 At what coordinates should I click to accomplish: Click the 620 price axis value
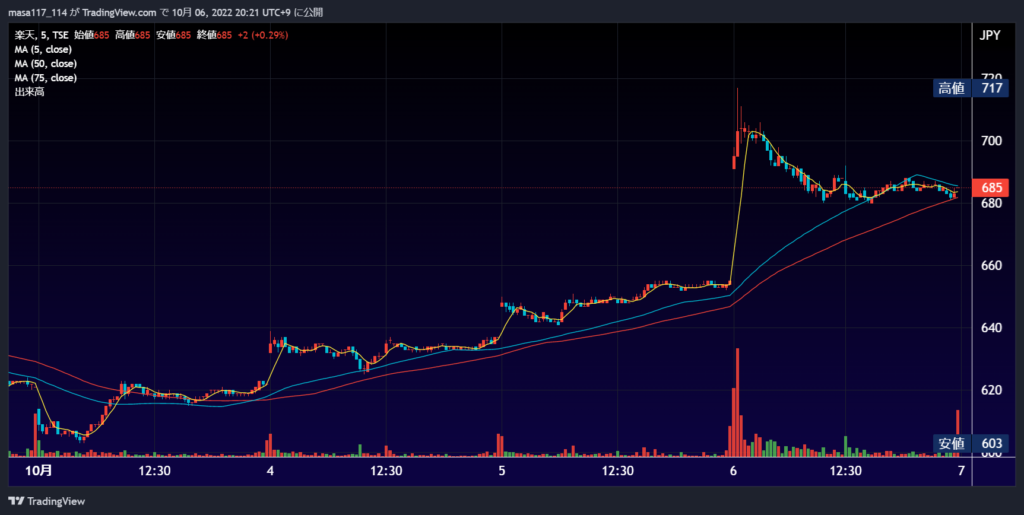coord(991,390)
